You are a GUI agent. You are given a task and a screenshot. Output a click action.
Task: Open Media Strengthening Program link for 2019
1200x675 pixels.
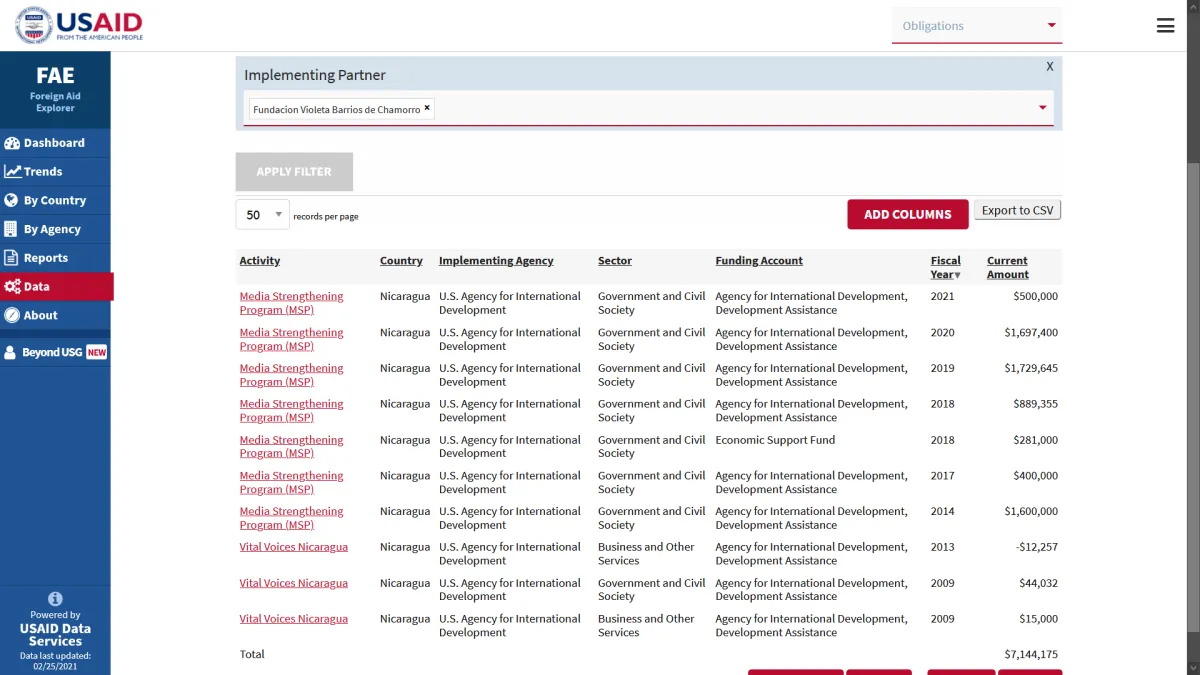(291, 375)
